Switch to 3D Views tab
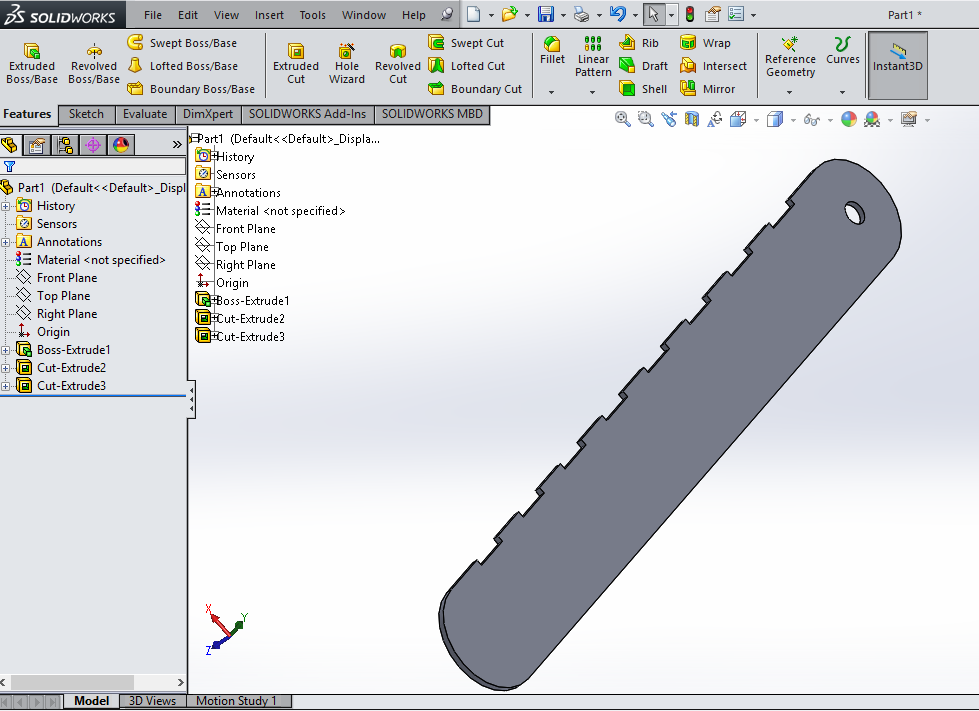 pyautogui.click(x=152, y=701)
